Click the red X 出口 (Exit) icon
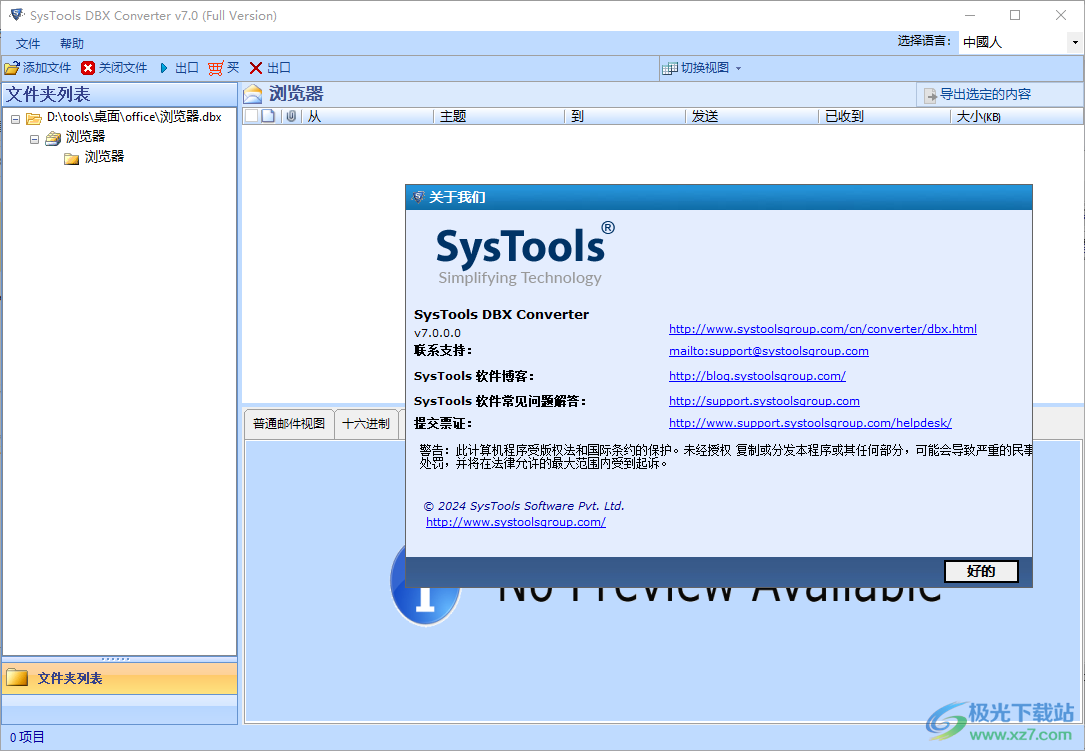Viewport: 1085px width, 751px height. point(254,67)
